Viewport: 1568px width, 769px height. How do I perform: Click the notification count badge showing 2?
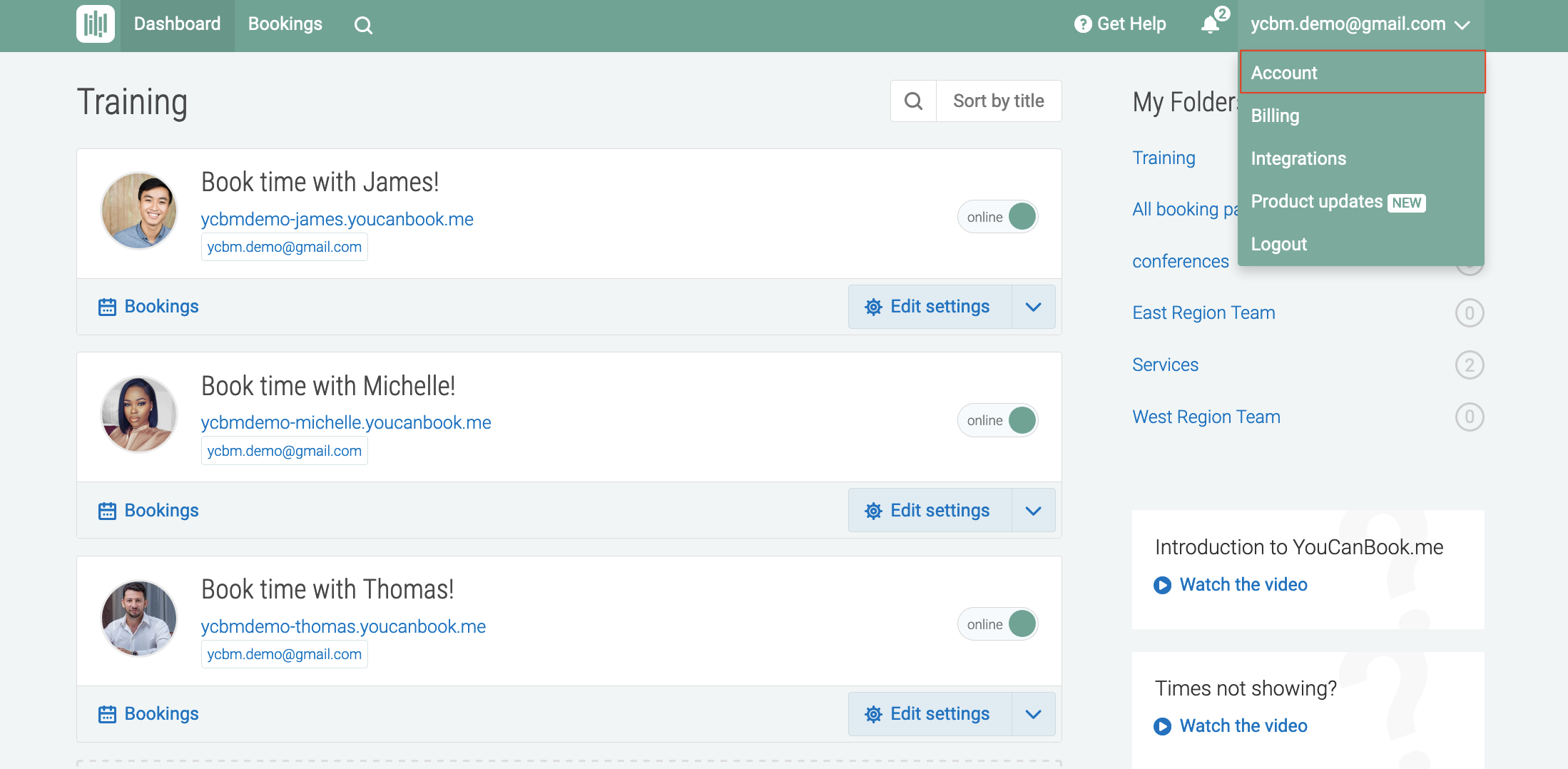pyautogui.click(x=1223, y=13)
